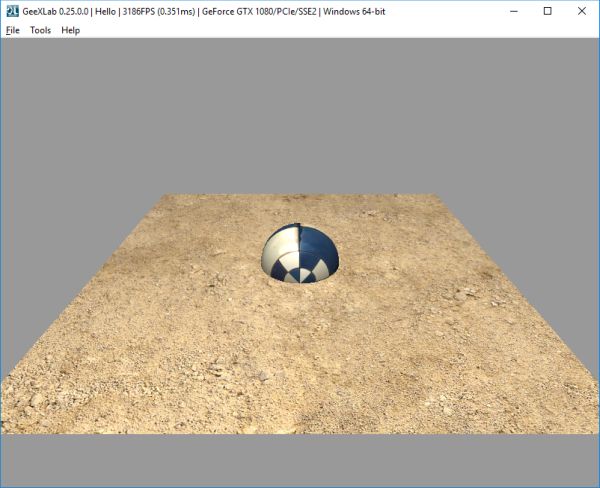Image resolution: width=600 pixels, height=488 pixels.
Task: Open the File menu
Action: (x=13, y=30)
